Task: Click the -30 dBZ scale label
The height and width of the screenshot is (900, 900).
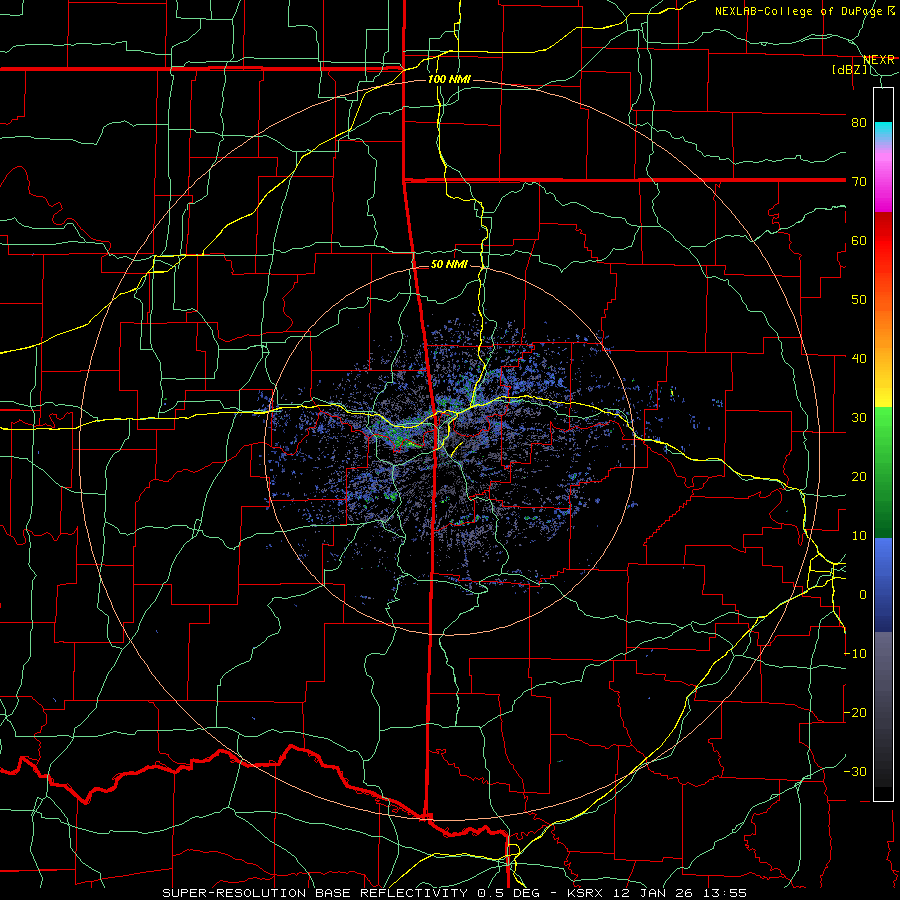Action: click(855, 771)
